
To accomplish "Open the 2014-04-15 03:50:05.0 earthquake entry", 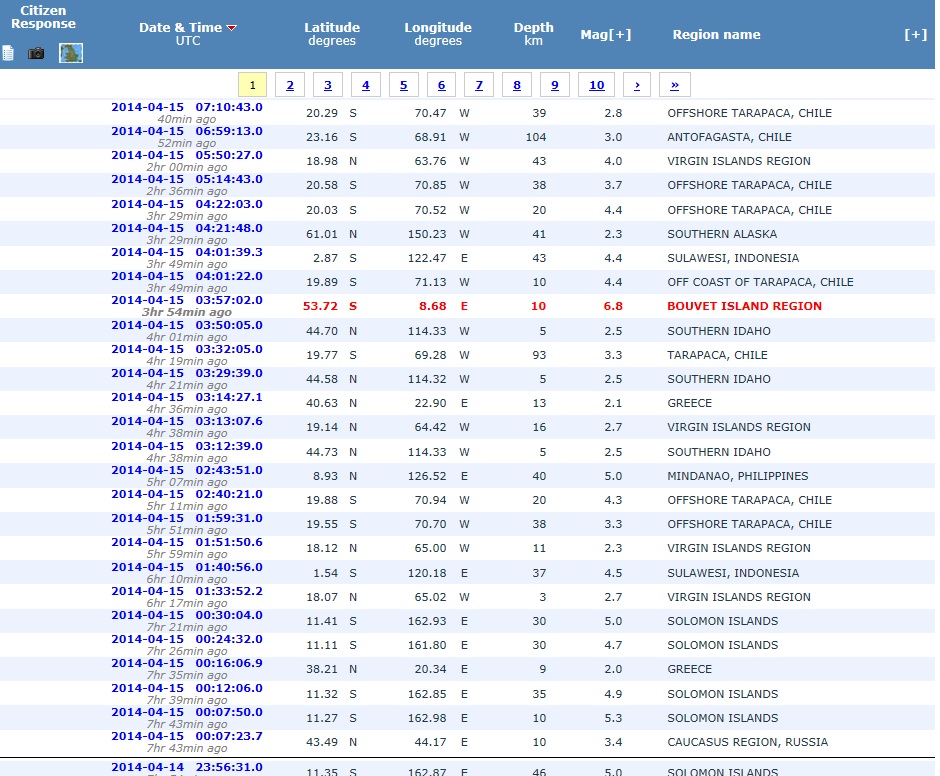I will coord(187,325).
